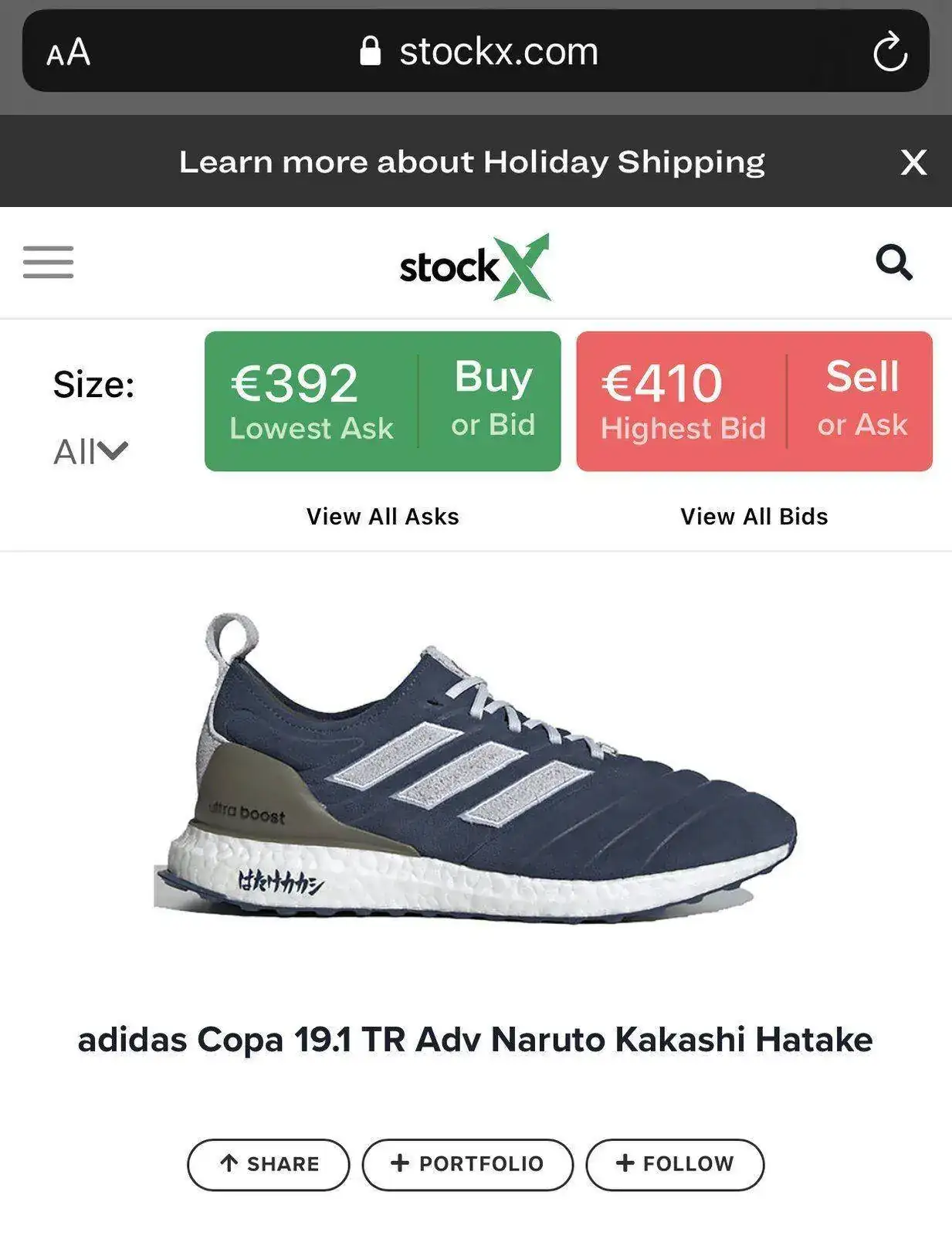Click the plus icon on PORTFOLIO

pos(399,1163)
